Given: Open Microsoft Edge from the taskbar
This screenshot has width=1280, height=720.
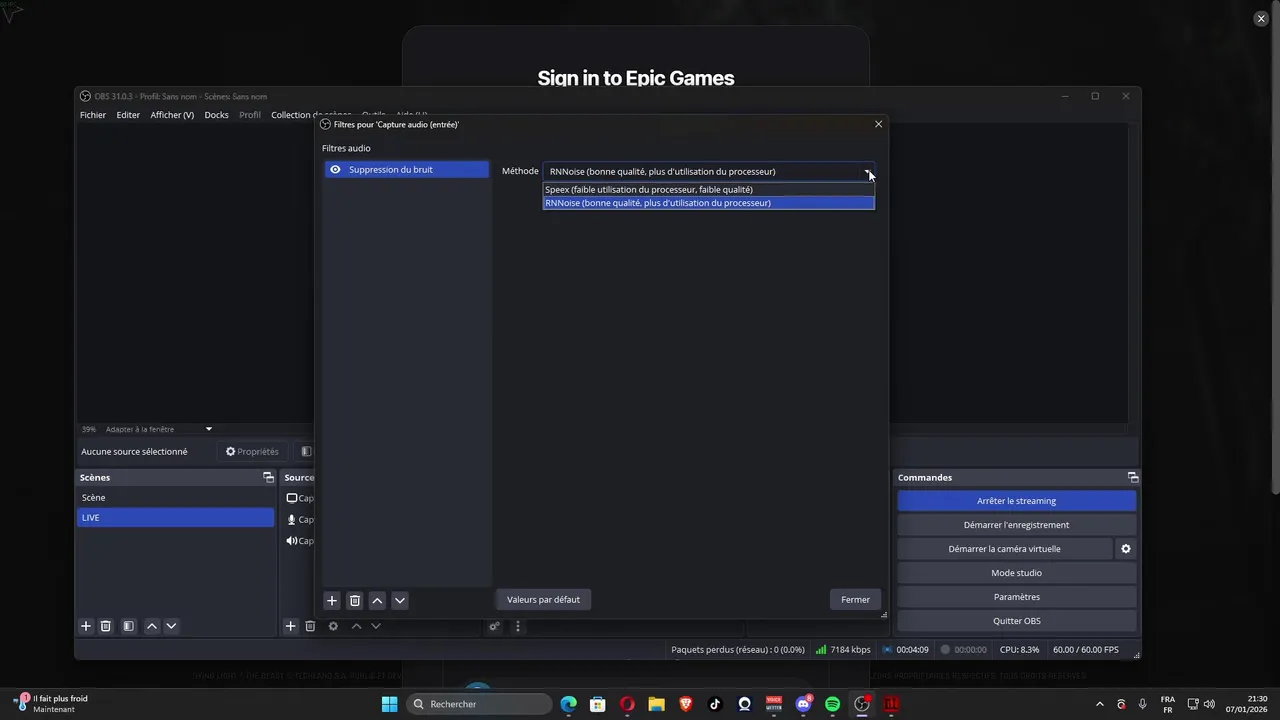Looking at the screenshot, I should point(568,704).
